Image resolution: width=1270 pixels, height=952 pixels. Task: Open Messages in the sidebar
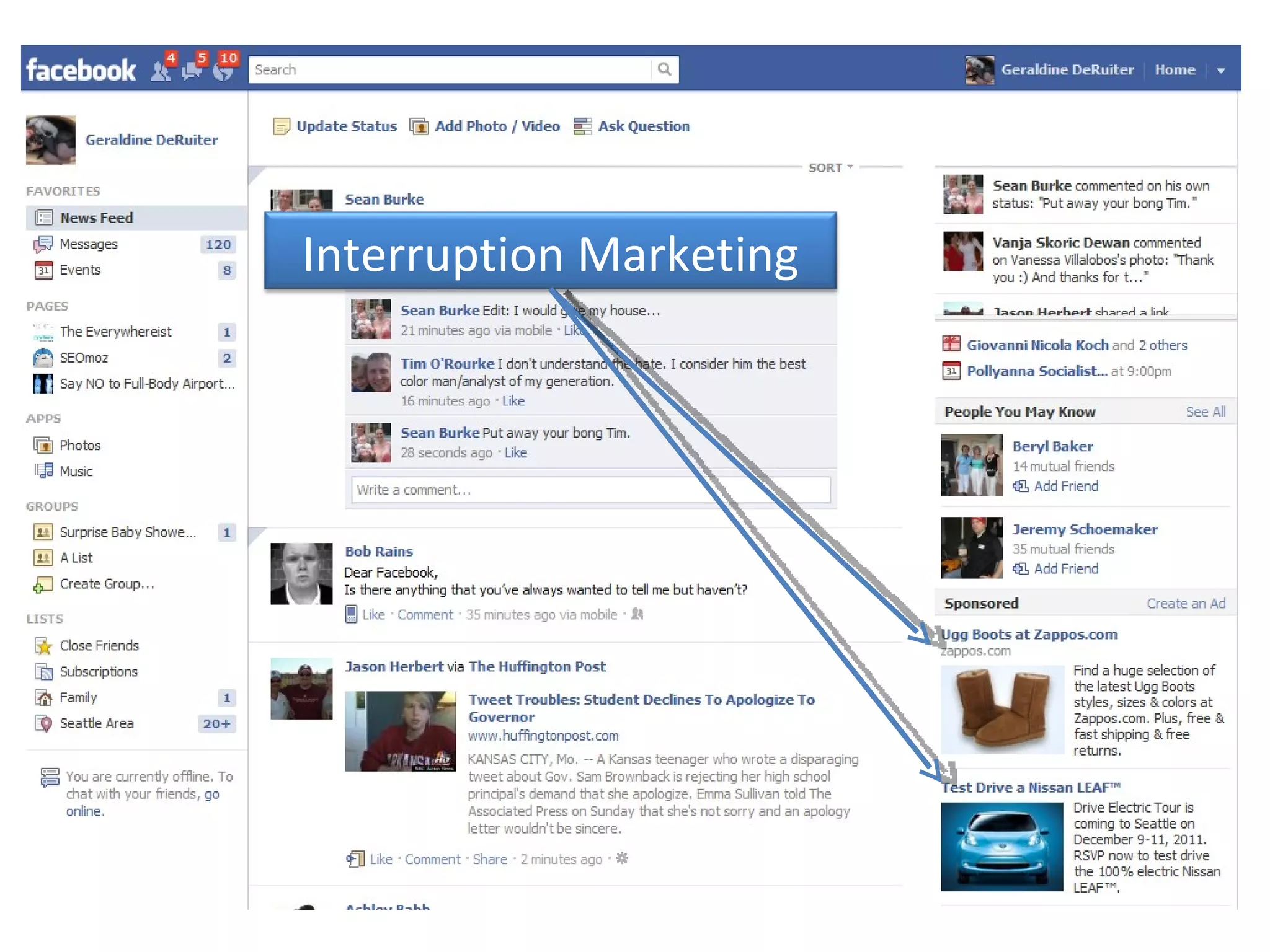(x=89, y=244)
